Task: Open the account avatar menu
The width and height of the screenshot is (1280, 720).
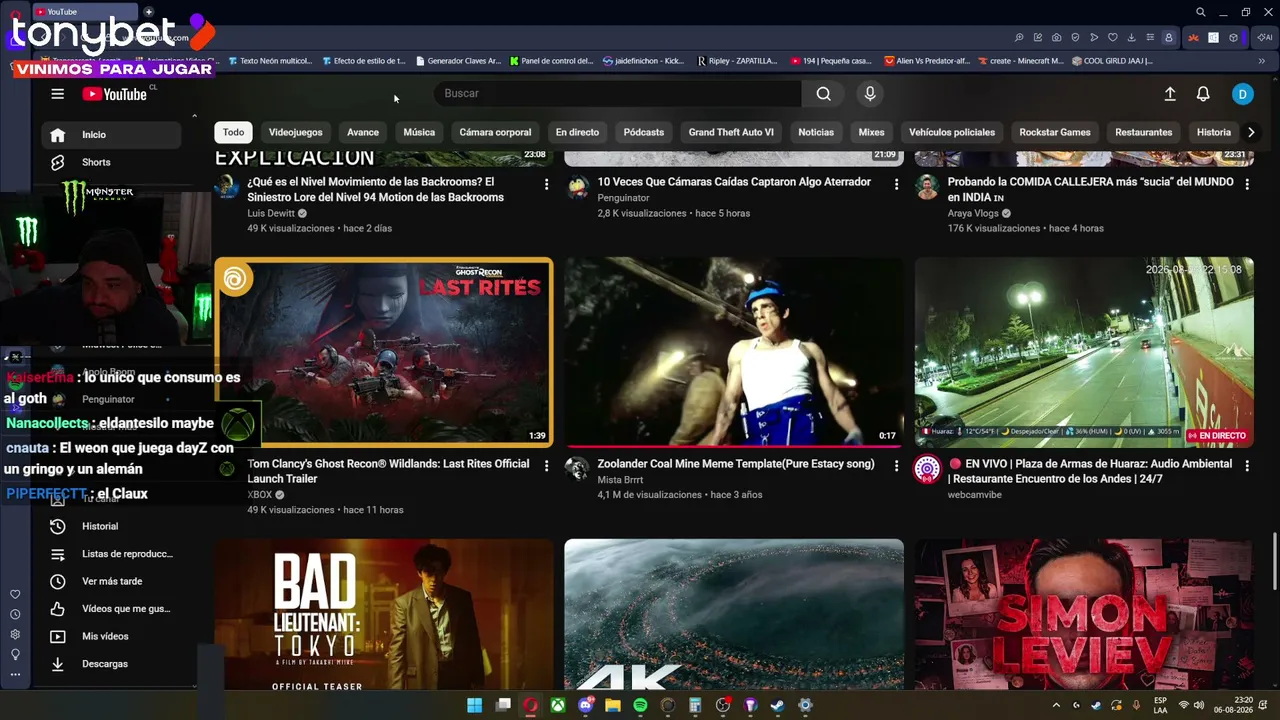Action: 1242,94
